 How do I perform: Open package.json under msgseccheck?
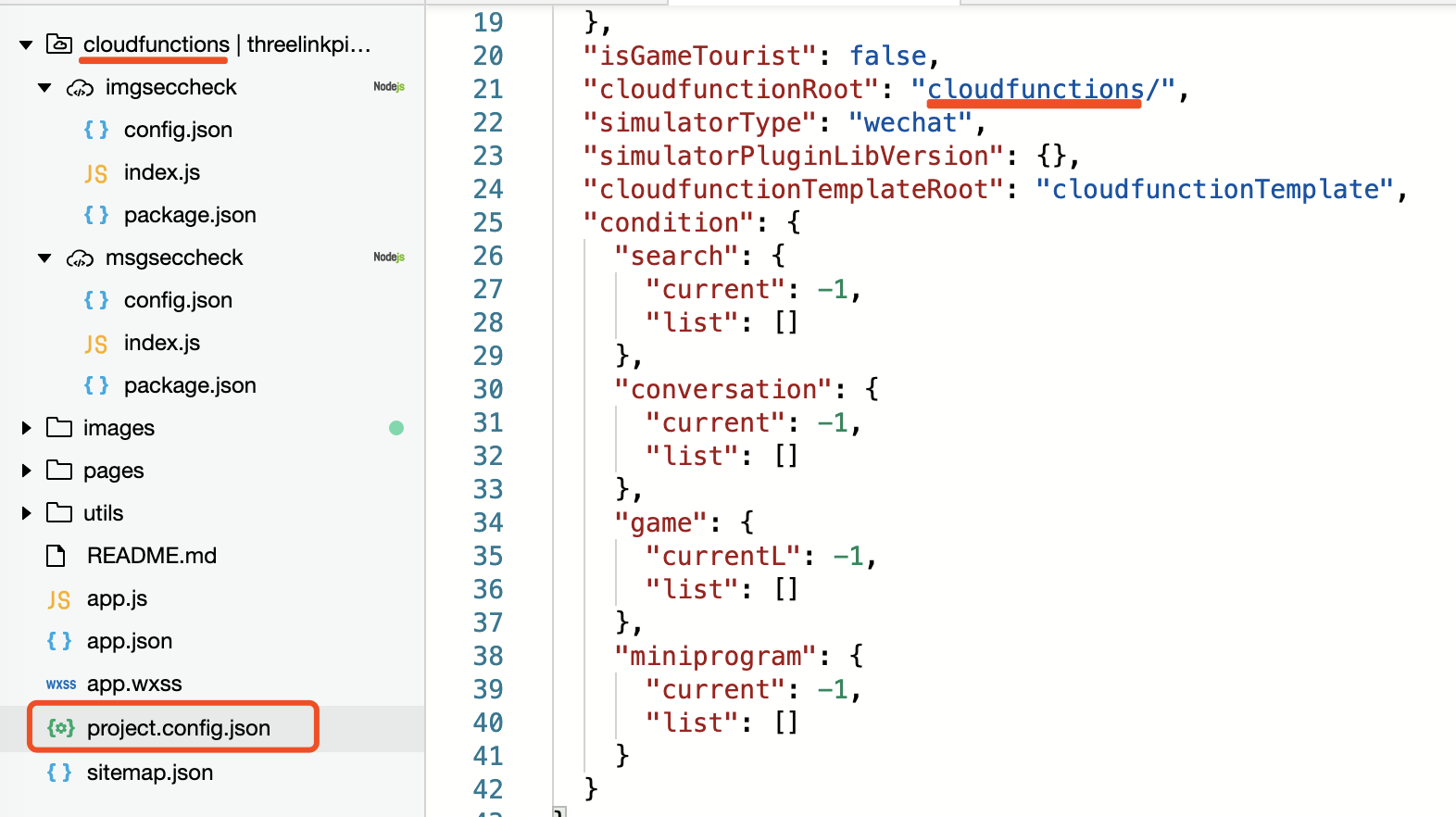pos(190,385)
